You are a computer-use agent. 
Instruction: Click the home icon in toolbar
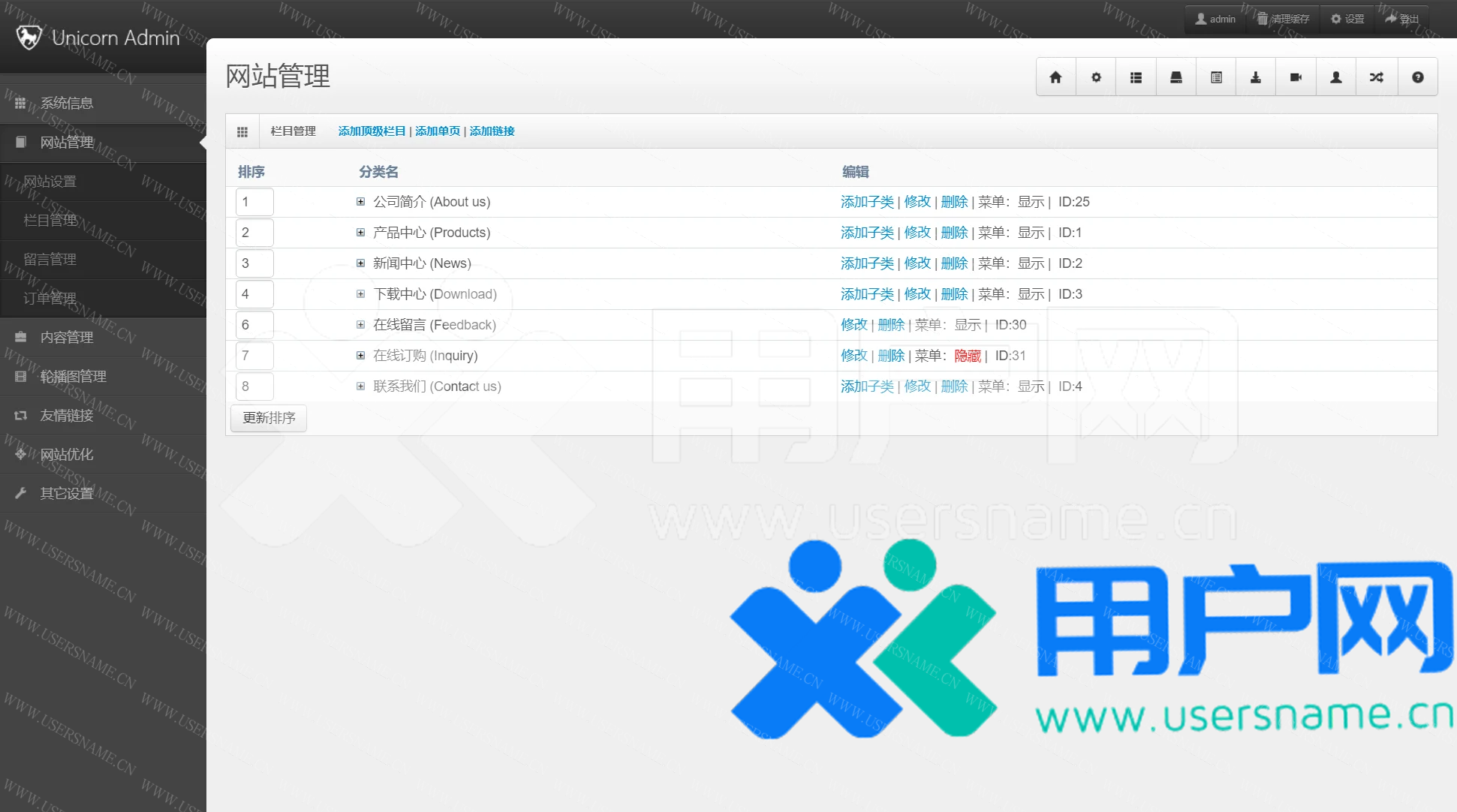tap(1055, 77)
